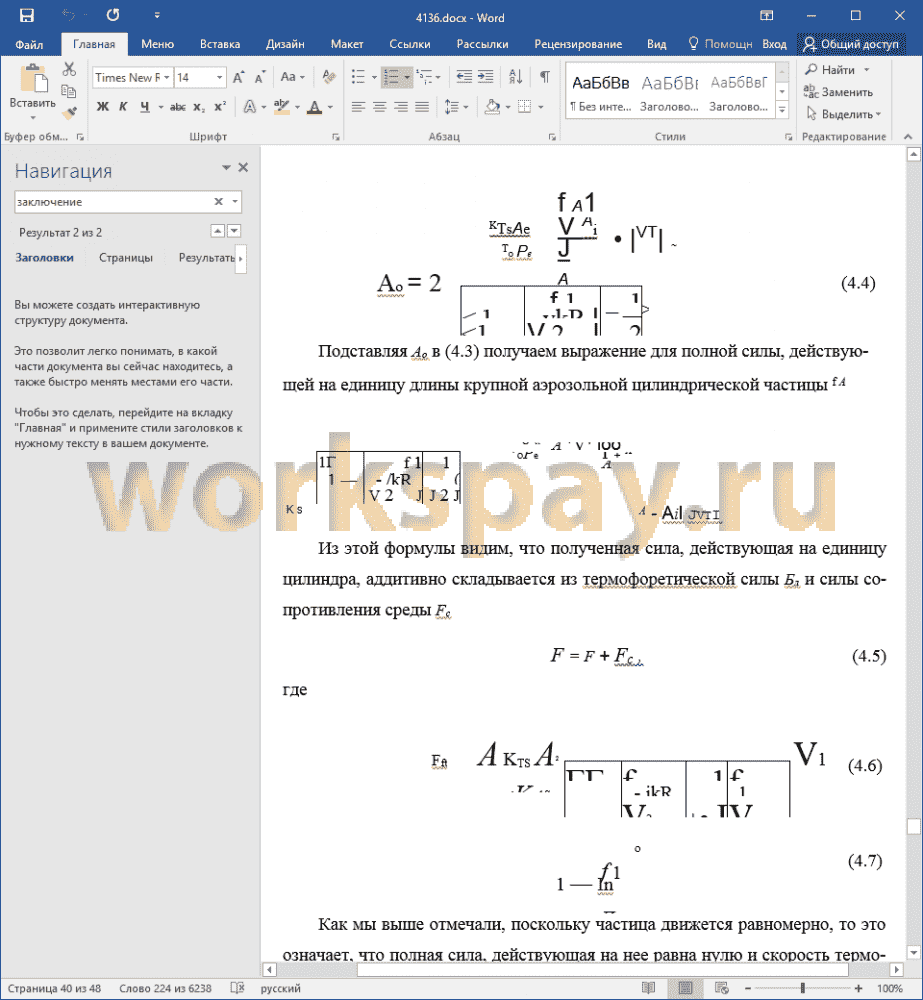
Task: Click the Increase Indent icon
Action: pos(485,77)
